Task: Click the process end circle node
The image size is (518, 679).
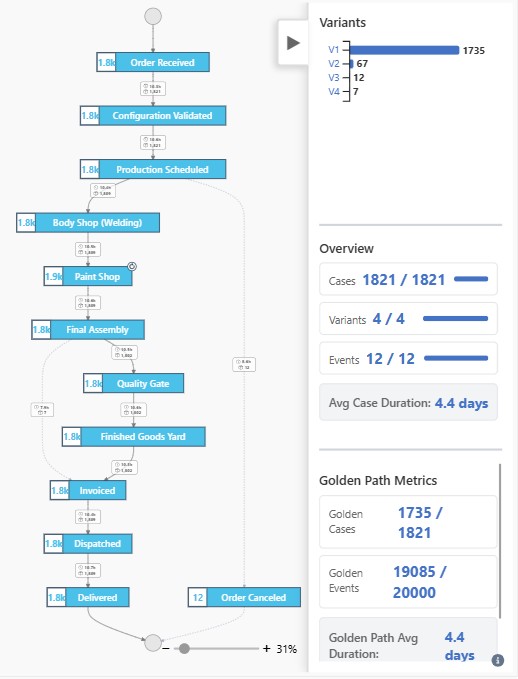Action: click(153, 643)
